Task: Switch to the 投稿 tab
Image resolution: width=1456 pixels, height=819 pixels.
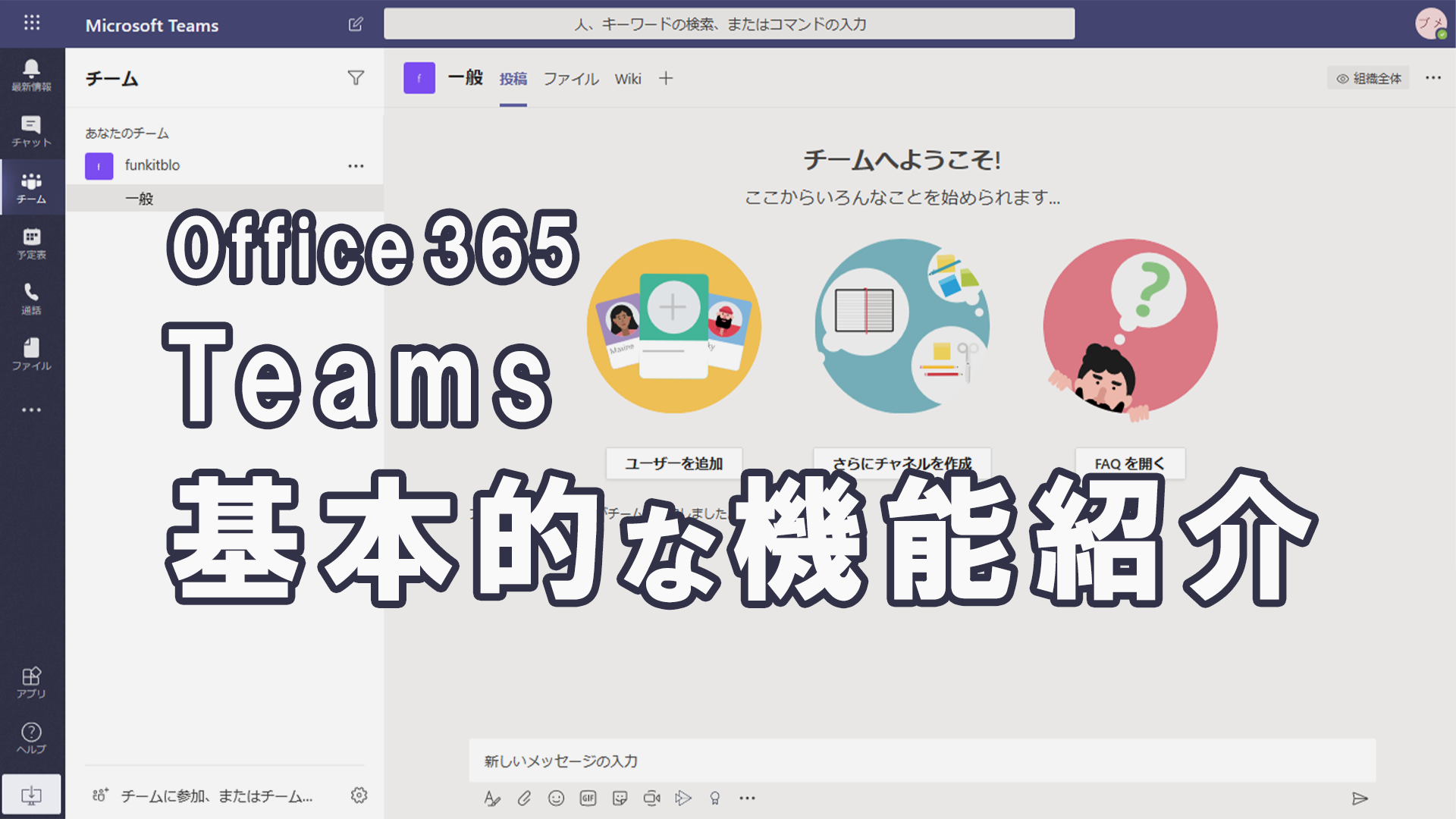Action: (x=513, y=79)
